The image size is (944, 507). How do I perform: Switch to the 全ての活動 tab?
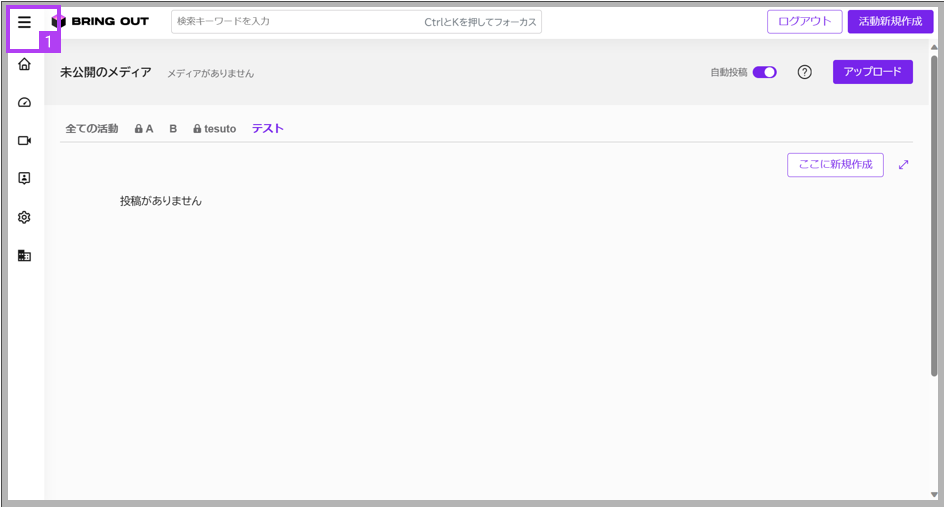coord(92,129)
